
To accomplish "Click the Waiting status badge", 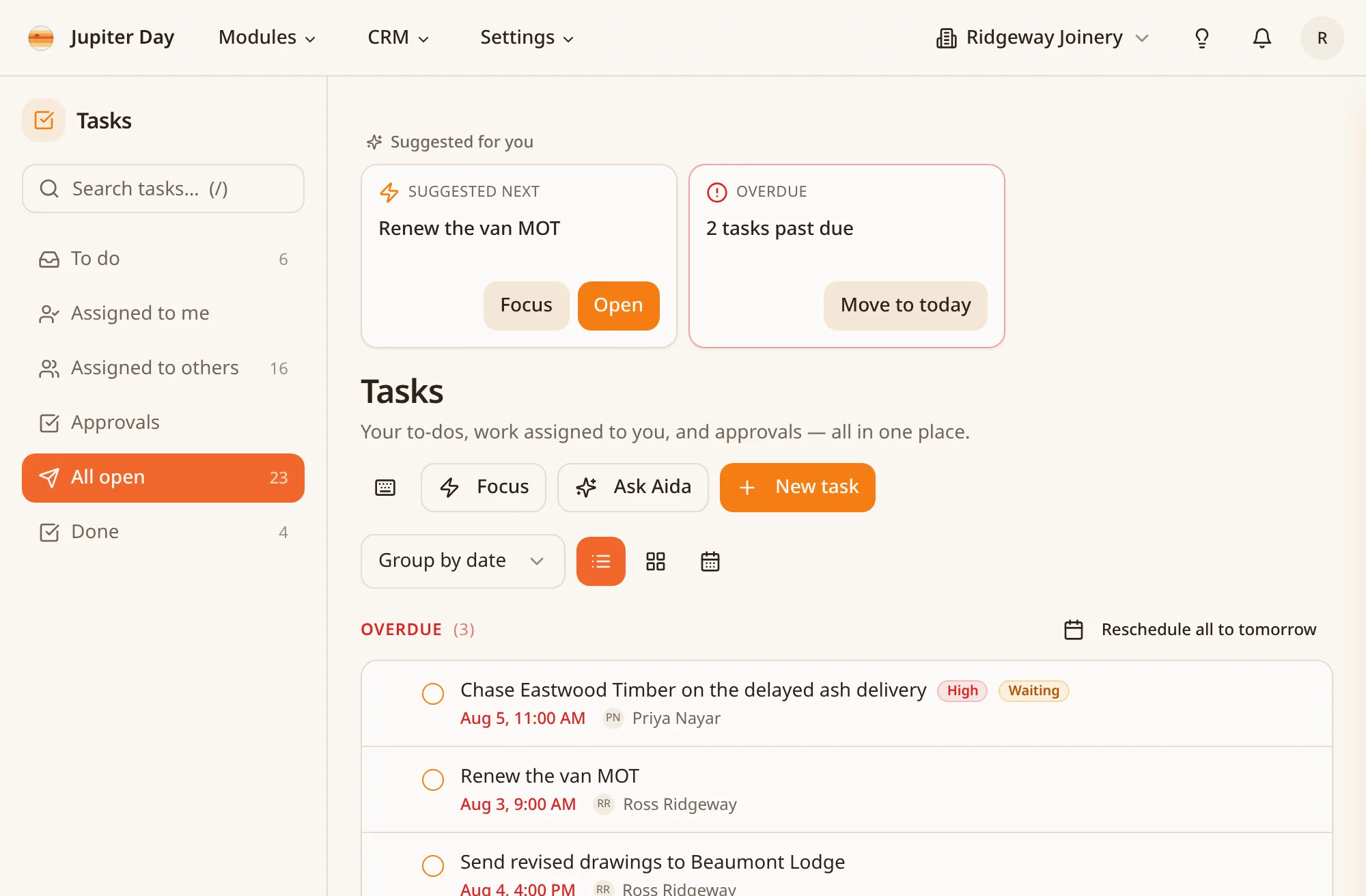I will pos(1034,691).
